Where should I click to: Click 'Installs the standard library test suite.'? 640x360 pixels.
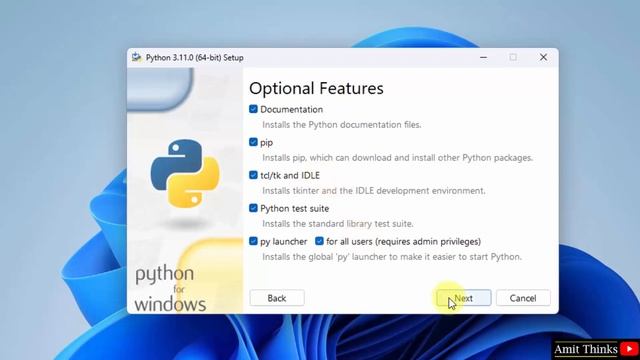[x=338, y=224]
